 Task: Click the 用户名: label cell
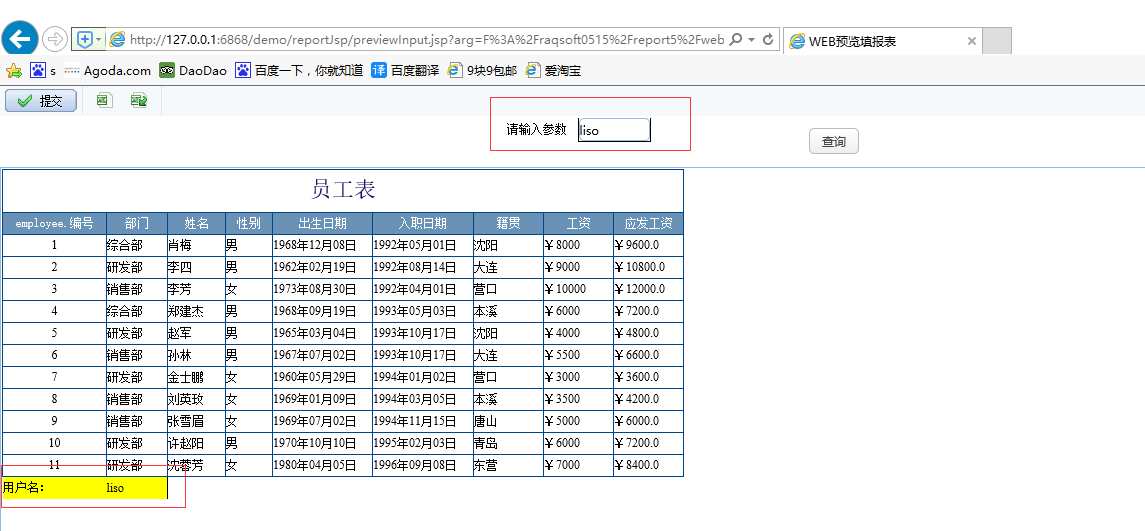coord(54,488)
